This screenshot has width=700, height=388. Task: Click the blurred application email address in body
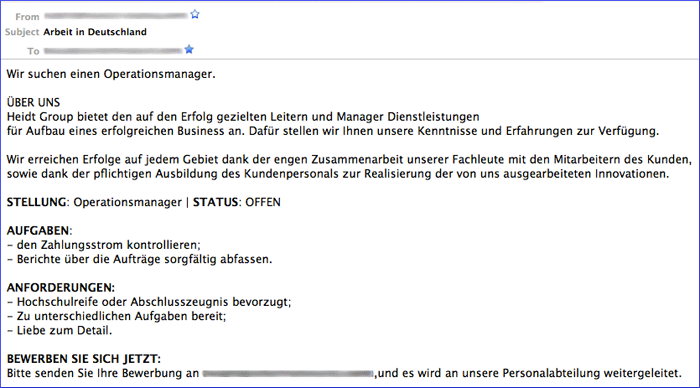(288, 373)
